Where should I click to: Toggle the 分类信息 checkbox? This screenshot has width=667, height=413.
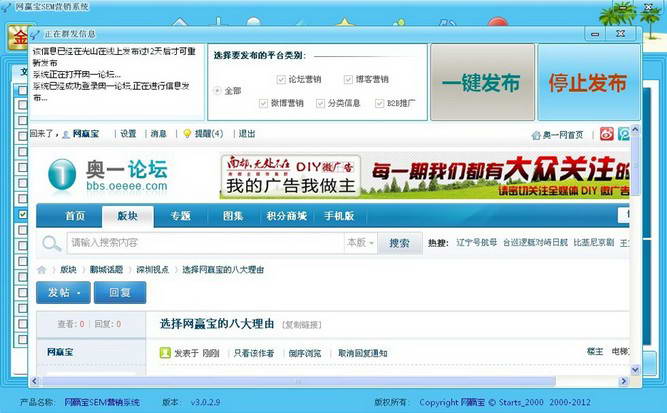click(320, 103)
